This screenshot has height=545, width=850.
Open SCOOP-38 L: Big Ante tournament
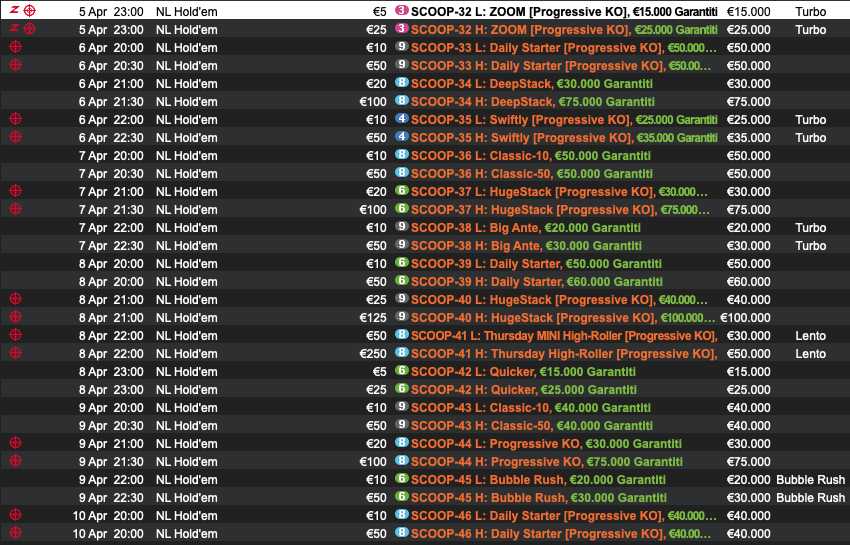(525, 228)
